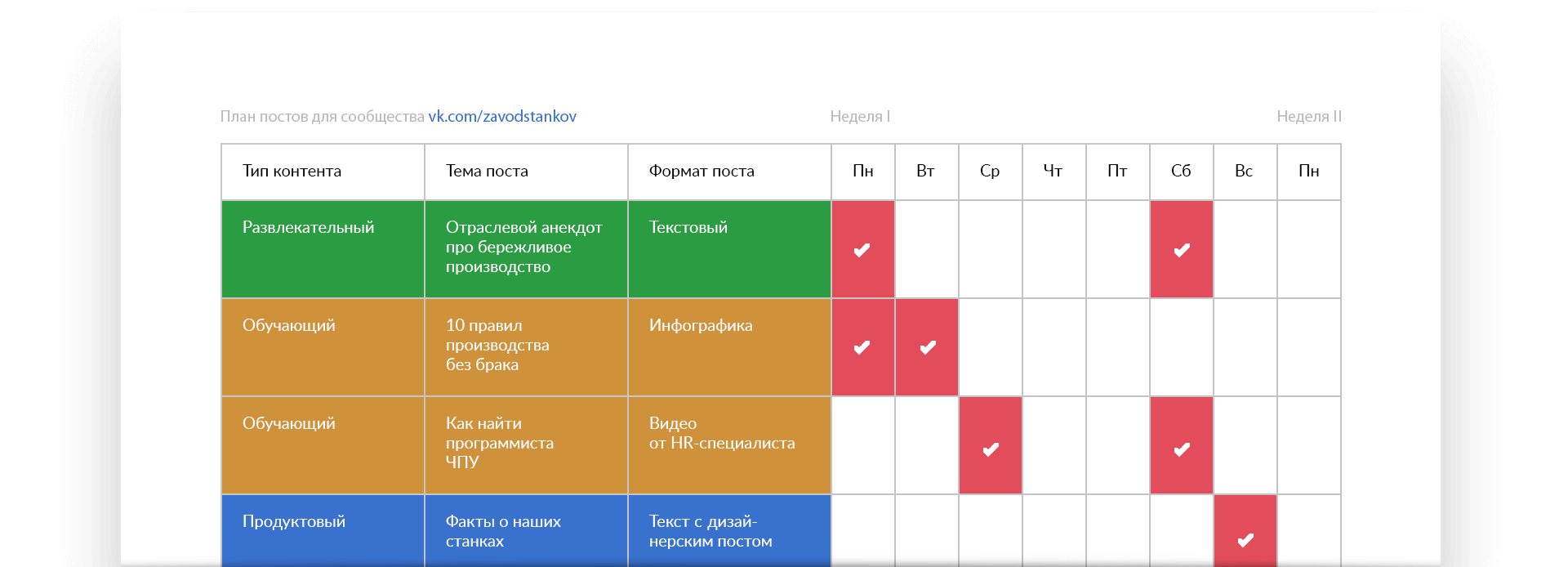
Task: Click the Неделя II label
Action: tap(1308, 117)
